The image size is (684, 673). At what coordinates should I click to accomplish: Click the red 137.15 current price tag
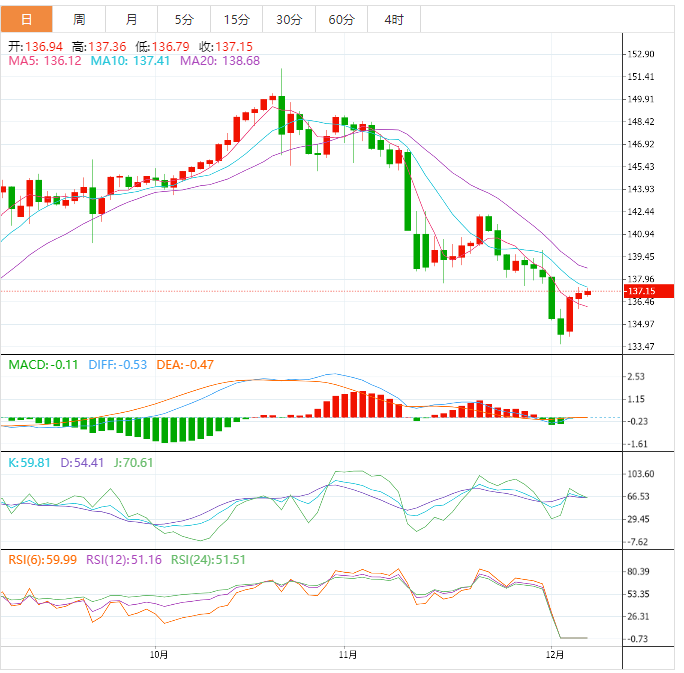649,291
